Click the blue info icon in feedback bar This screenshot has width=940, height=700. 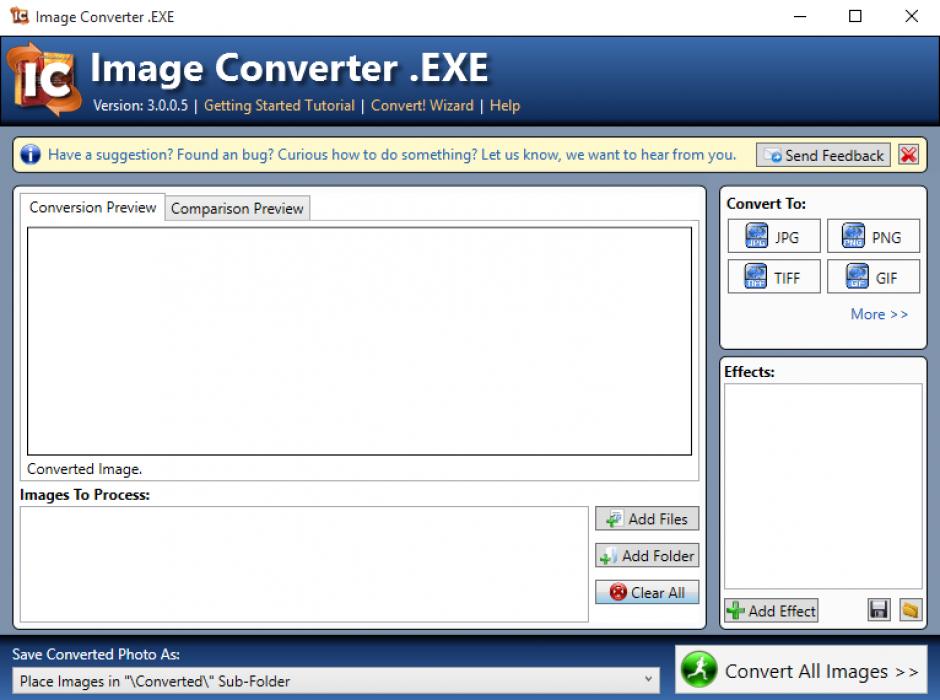point(31,155)
